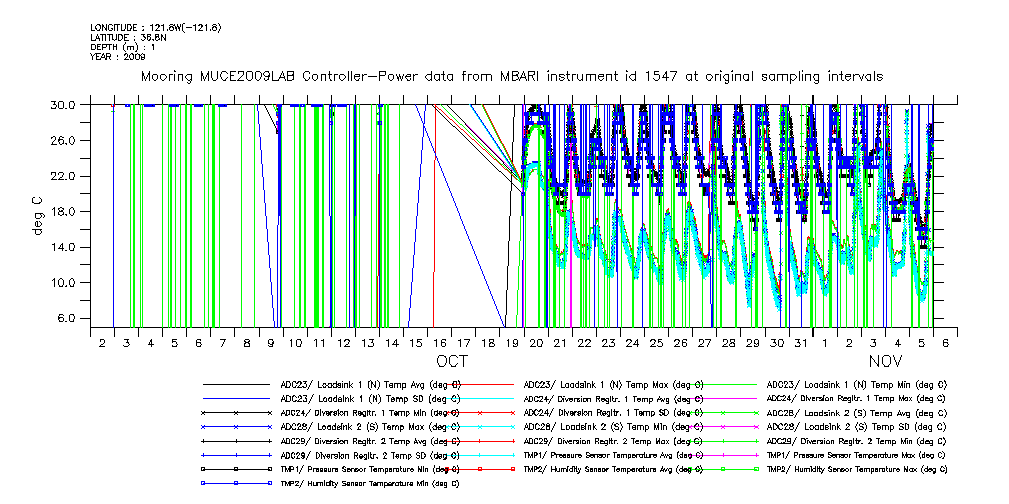Select the ADC28 Loadsink 2 (S) Temp Avg label
Viewport: 1009px width, 504px height.
pyautogui.click(x=855, y=412)
